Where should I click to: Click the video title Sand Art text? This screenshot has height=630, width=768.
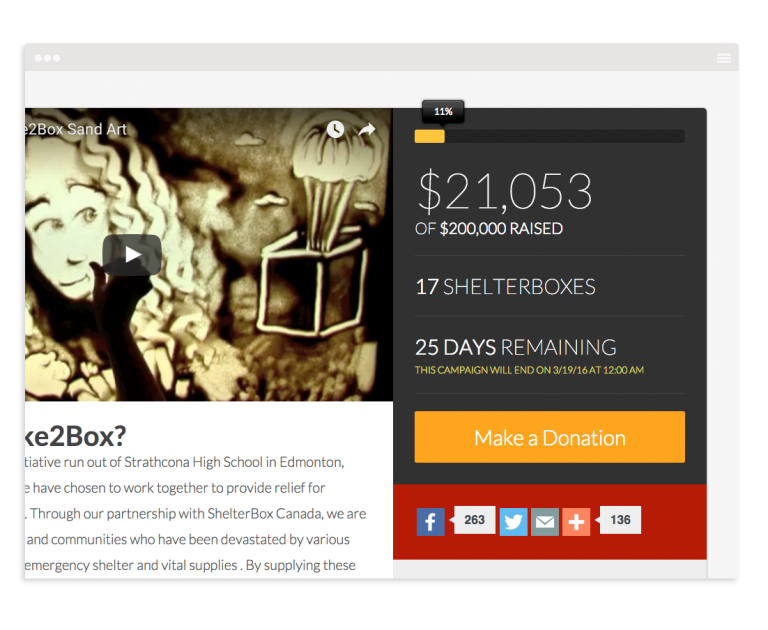[76, 129]
